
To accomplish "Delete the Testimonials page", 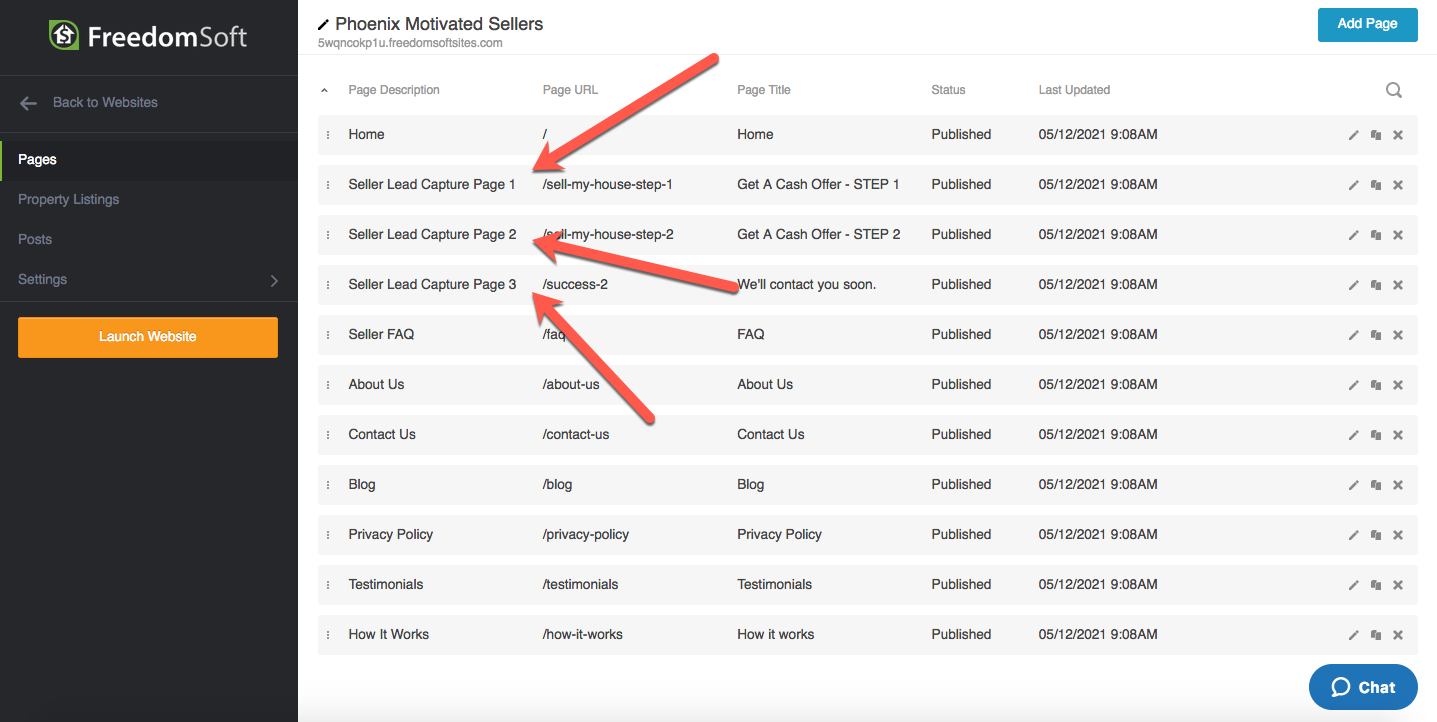I will (1398, 585).
